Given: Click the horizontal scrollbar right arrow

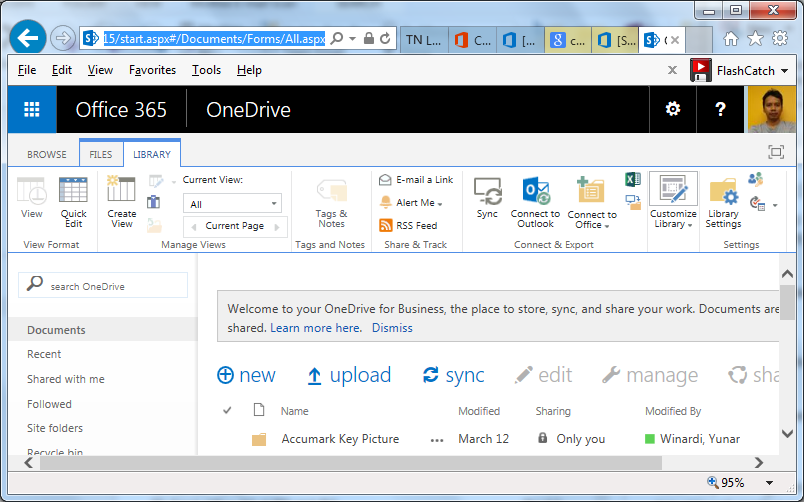Looking at the screenshot, I should [x=759, y=463].
